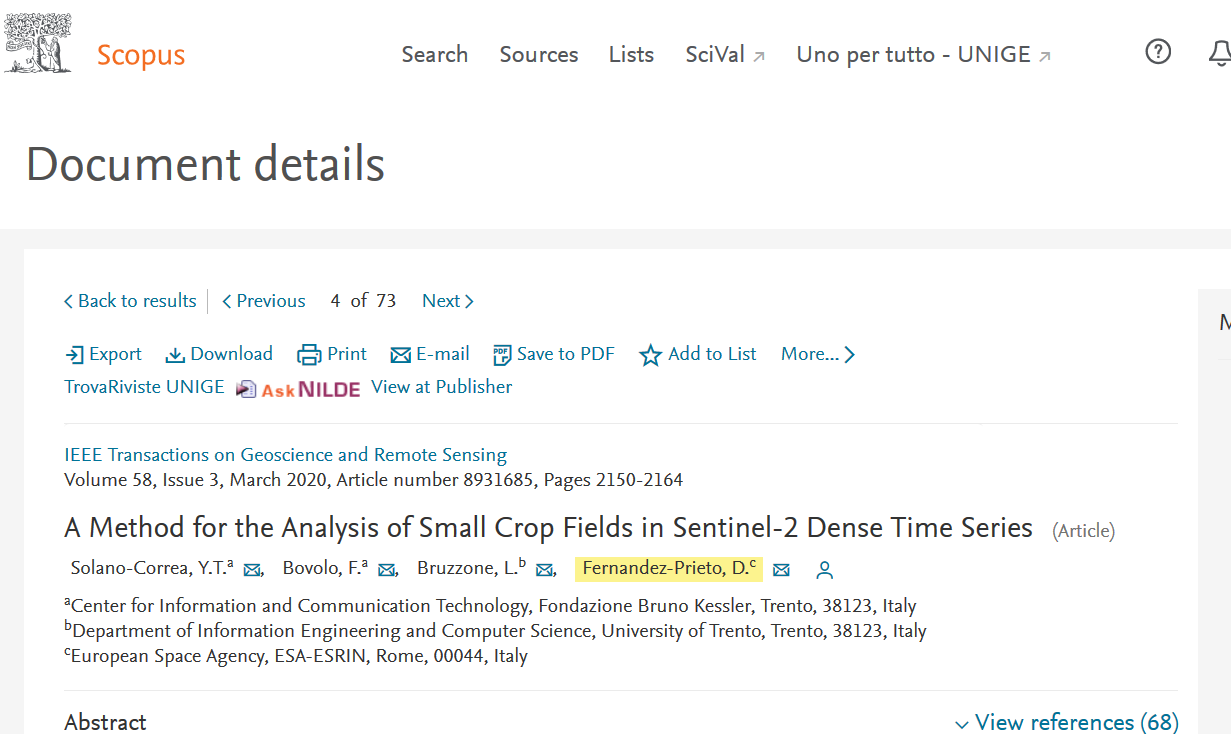The height and width of the screenshot is (734, 1231).
Task: Email author Bruzzone via envelope icon
Action: (545, 570)
